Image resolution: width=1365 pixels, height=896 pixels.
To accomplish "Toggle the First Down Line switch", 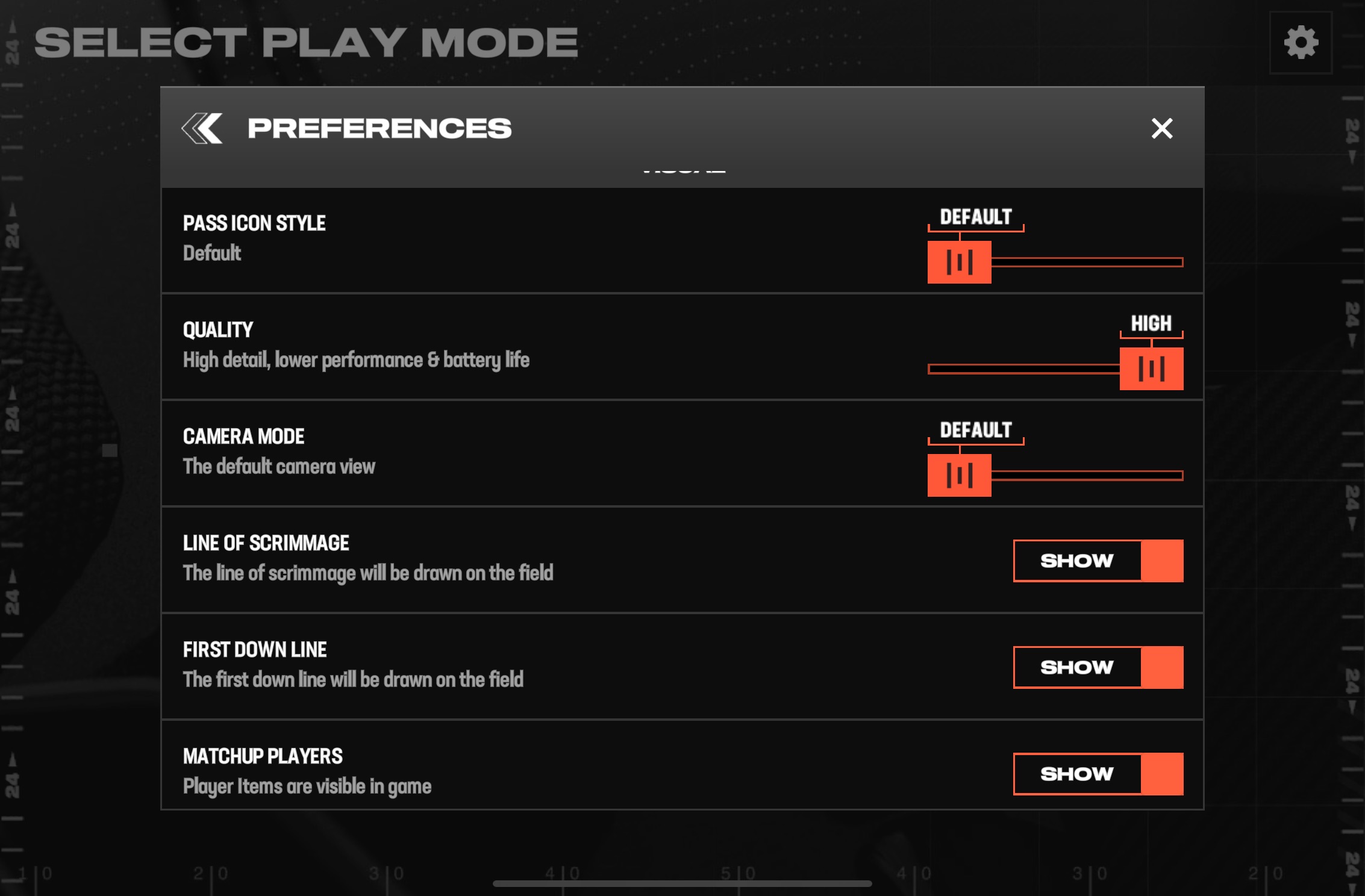I will [x=1098, y=667].
